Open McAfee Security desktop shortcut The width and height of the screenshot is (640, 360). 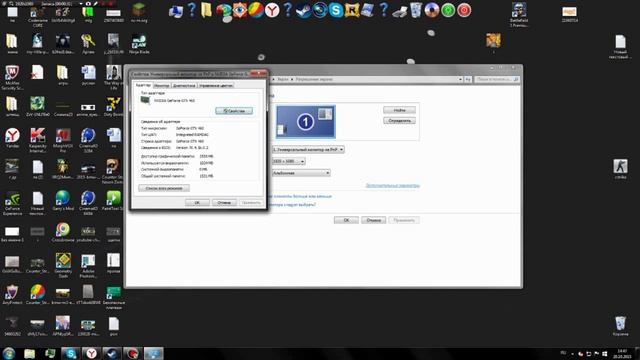coord(12,77)
